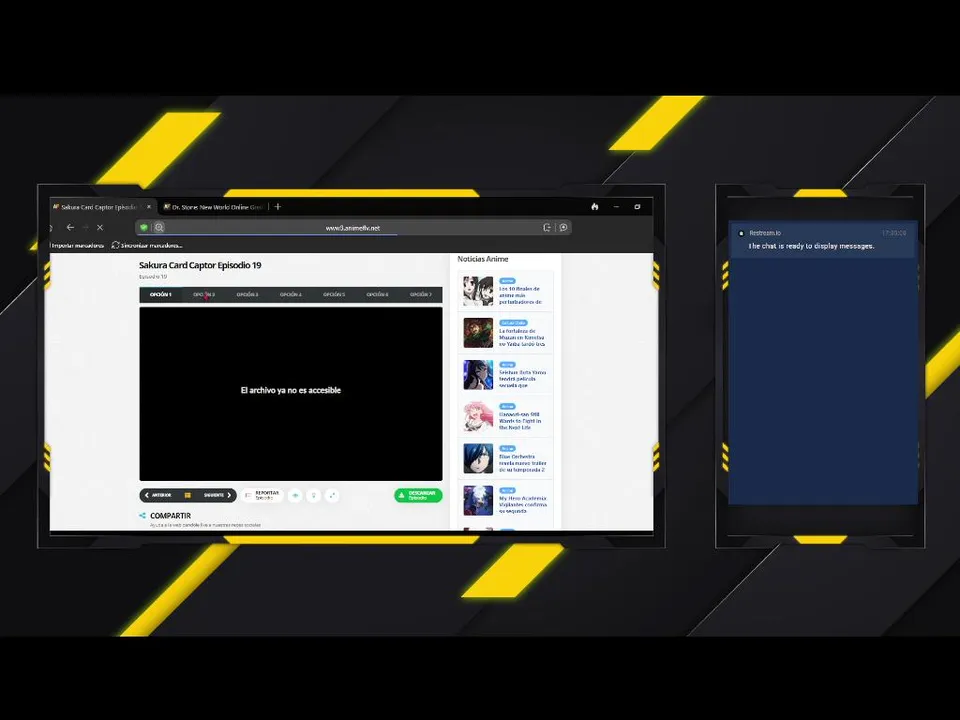Click the search magnifier icon in address bar
This screenshot has width=960, height=720.
(159, 227)
